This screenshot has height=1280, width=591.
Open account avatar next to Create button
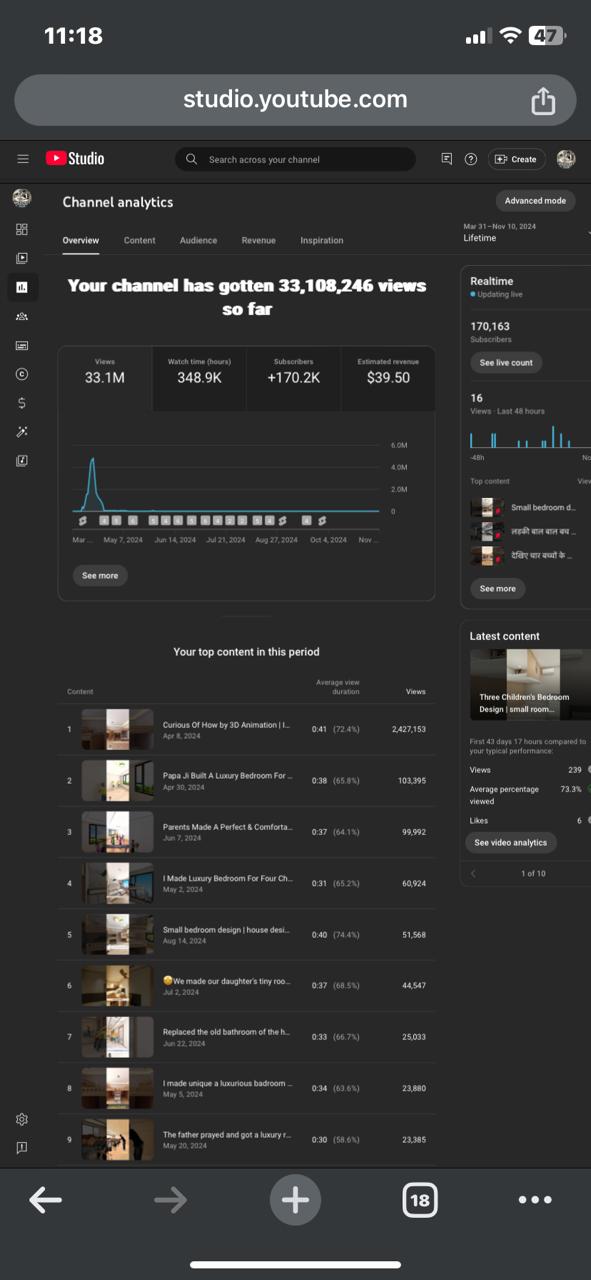pyautogui.click(x=566, y=159)
